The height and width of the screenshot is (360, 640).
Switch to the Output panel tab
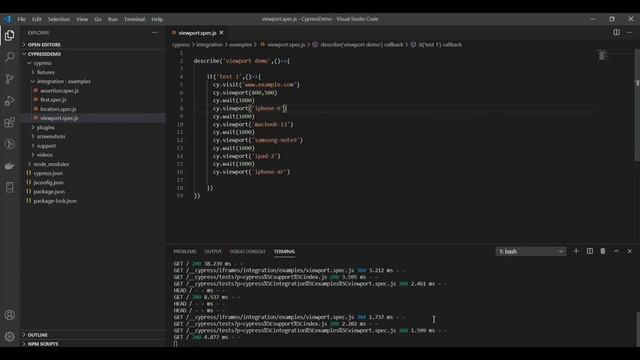(x=213, y=251)
